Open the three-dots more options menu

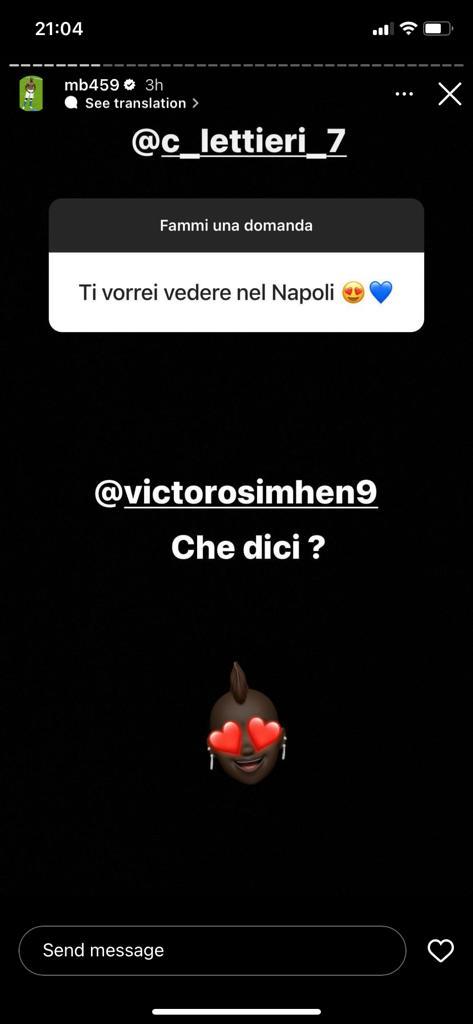(404, 93)
